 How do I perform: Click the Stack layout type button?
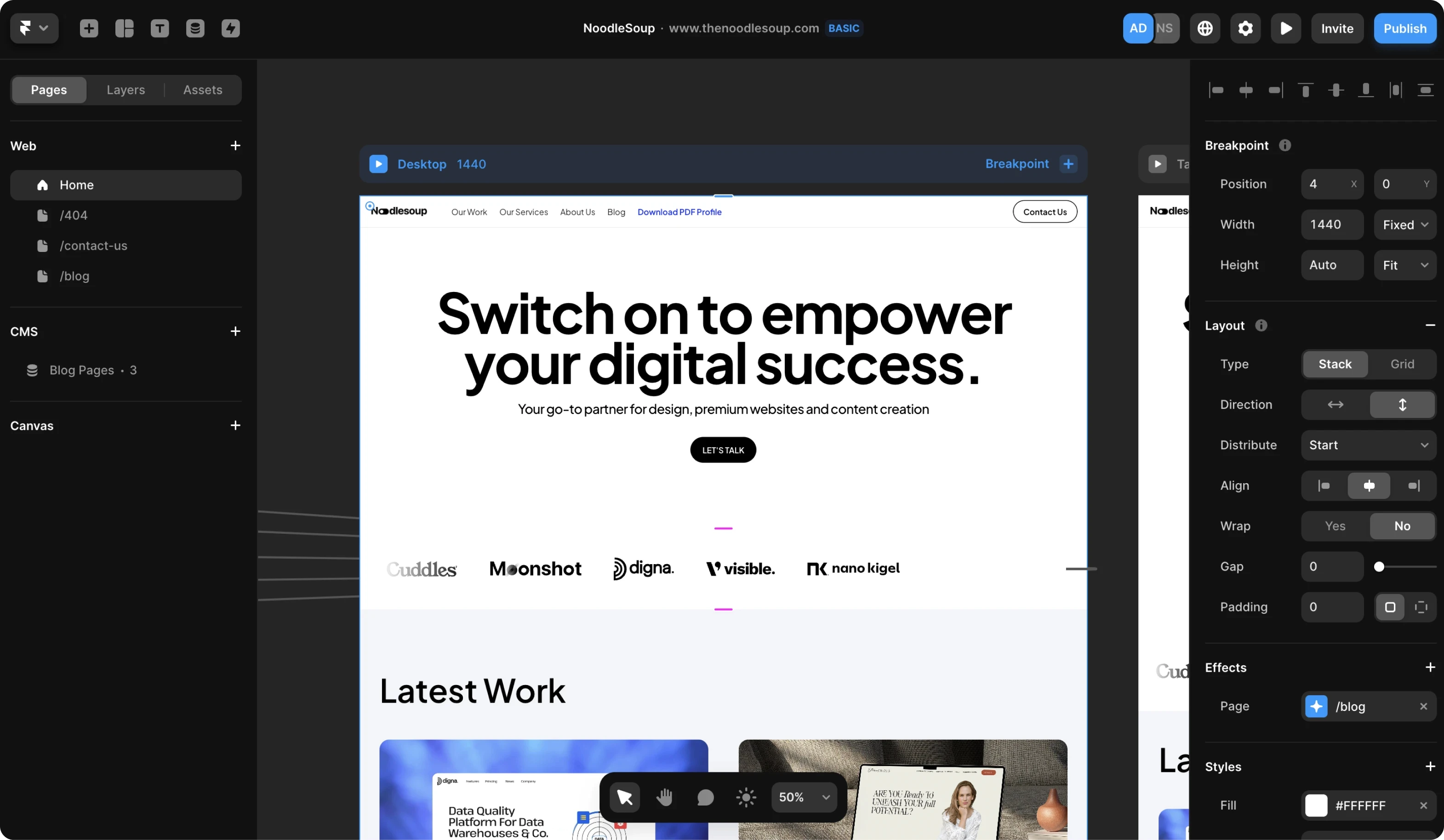tap(1334, 363)
